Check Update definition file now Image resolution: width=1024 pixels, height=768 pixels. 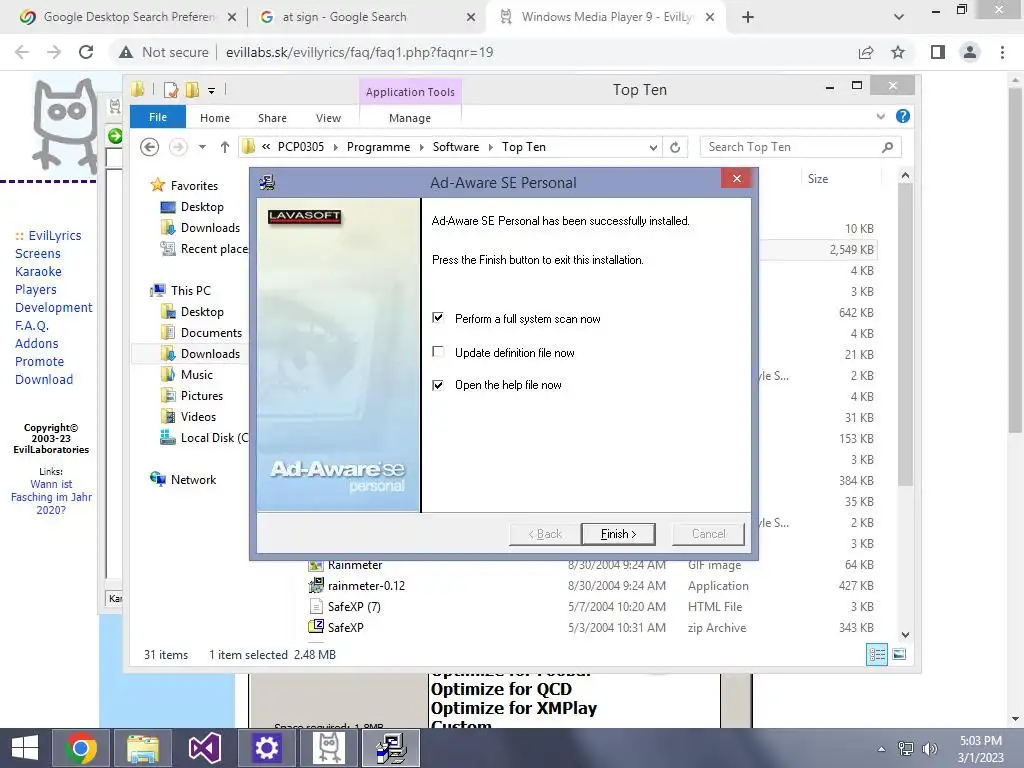point(438,352)
